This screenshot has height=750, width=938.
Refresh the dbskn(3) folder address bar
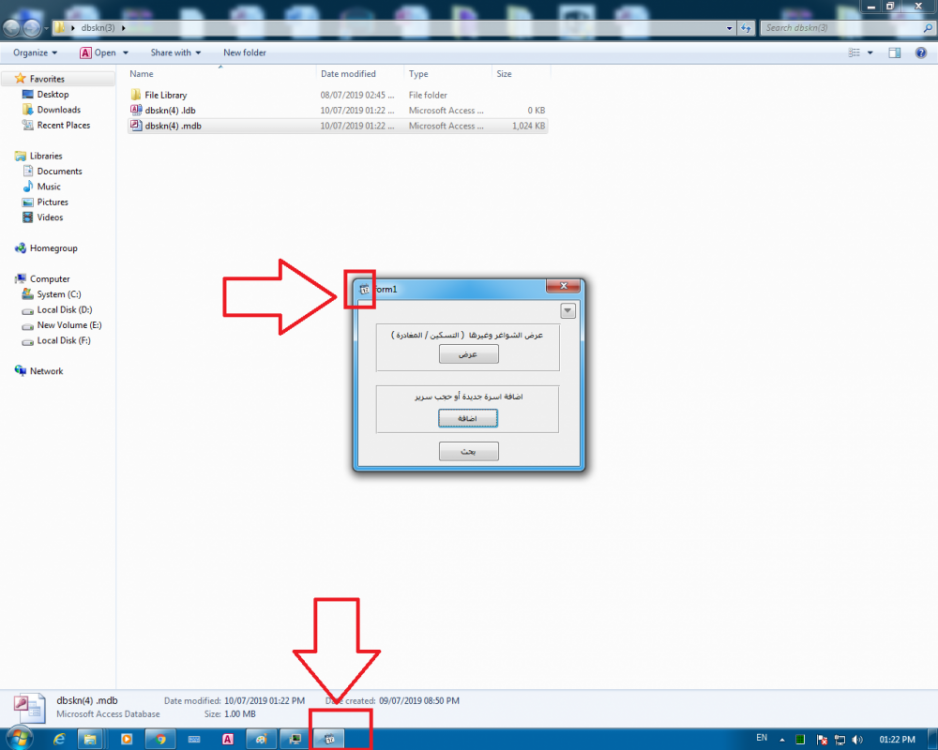point(746,28)
